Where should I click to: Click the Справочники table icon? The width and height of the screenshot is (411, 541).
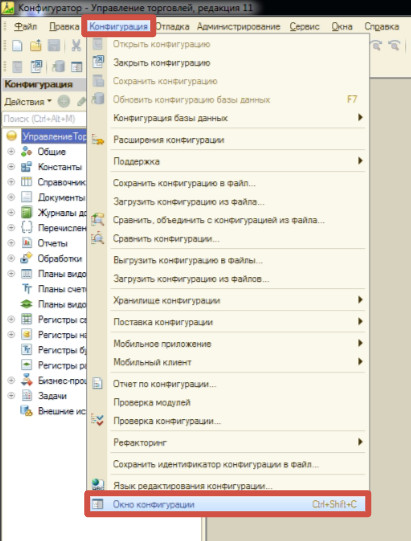click(27, 182)
